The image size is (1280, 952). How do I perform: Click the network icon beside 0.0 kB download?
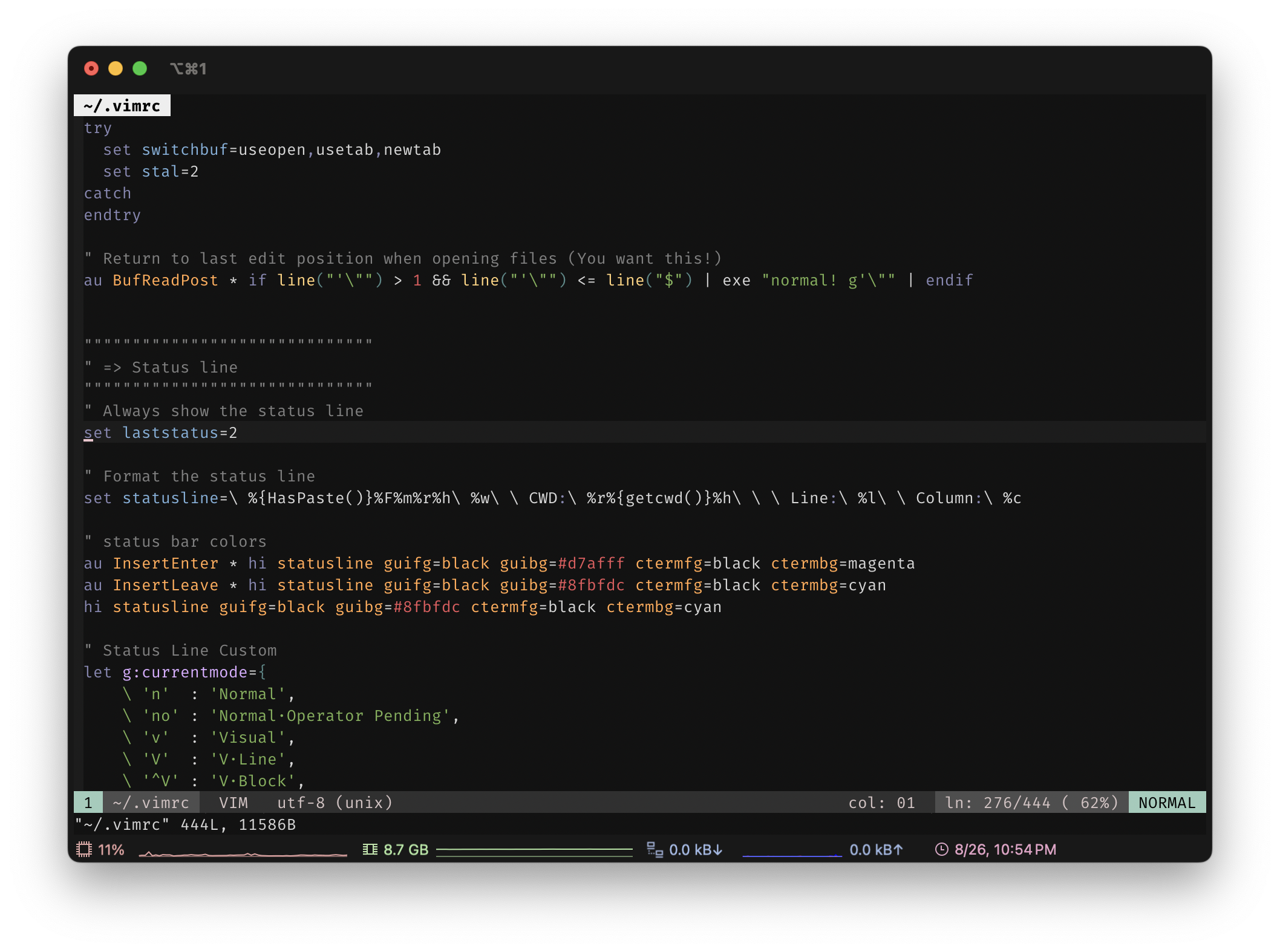(x=655, y=849)
